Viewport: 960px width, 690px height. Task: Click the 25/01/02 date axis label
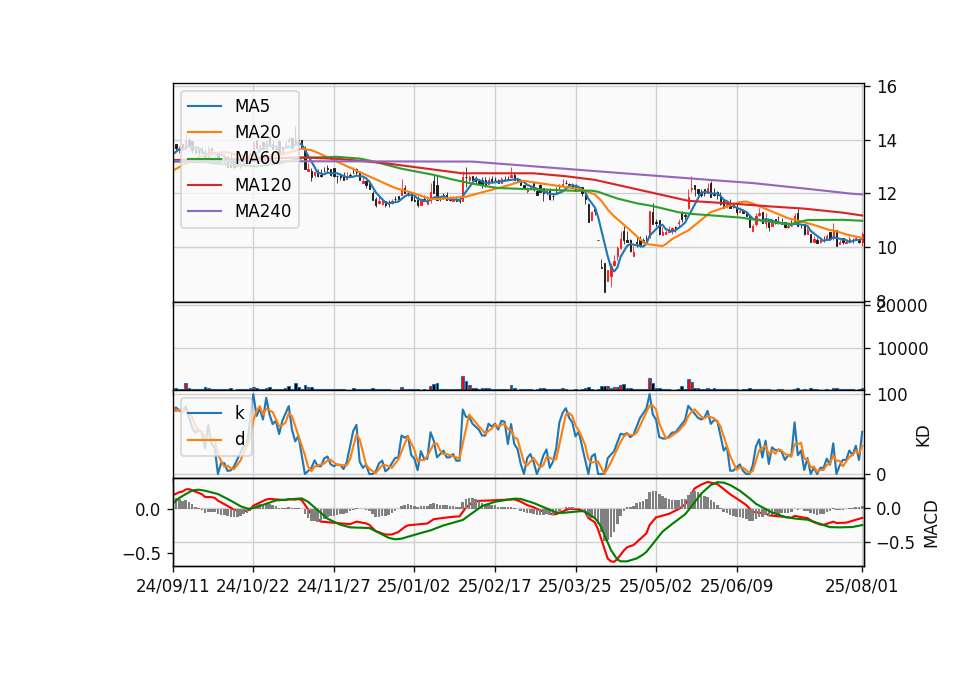coord(414,586)
